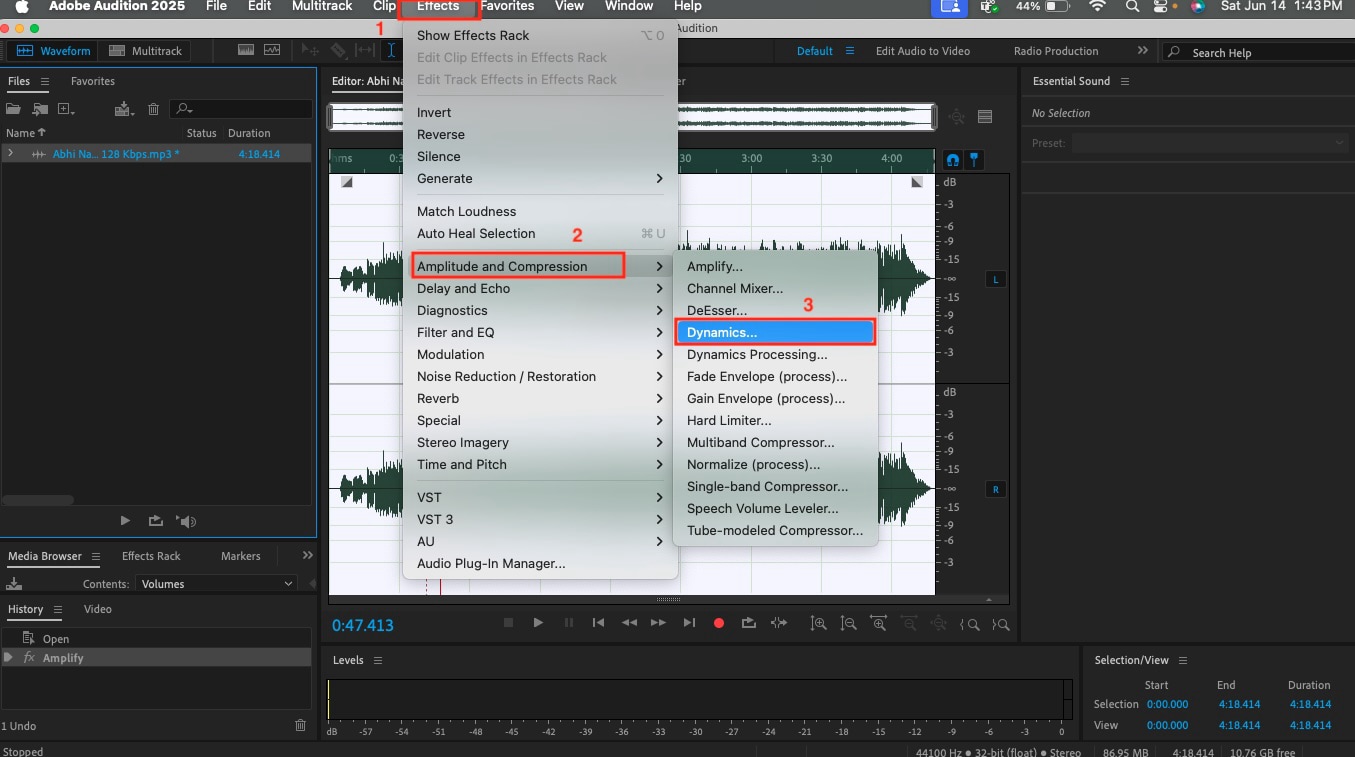
Task: Click New File icon in Files panel
Action: (66, 109)
